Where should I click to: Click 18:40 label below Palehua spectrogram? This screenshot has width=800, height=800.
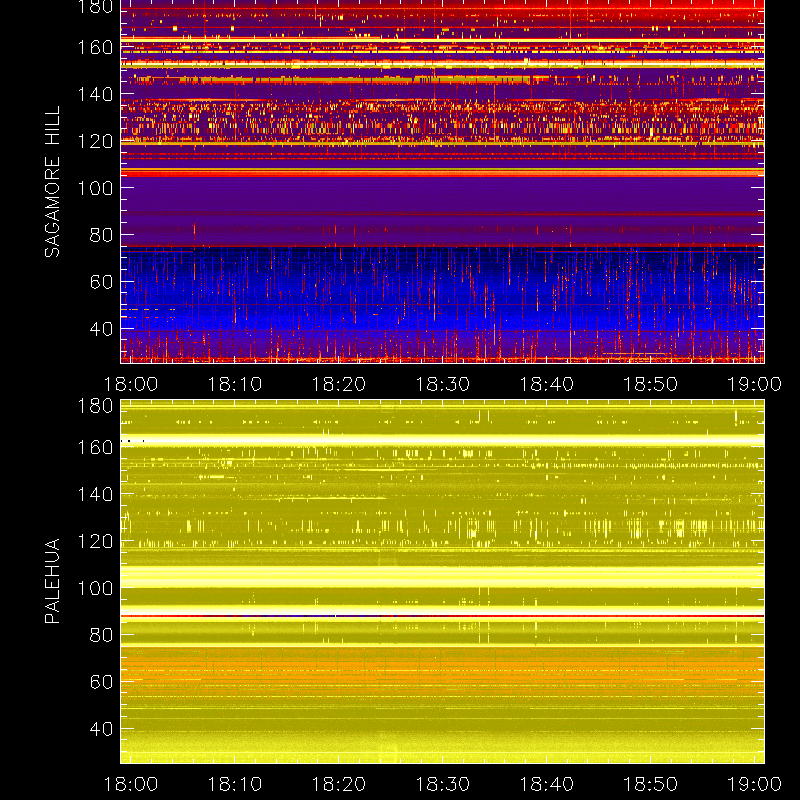pos(546,784)
